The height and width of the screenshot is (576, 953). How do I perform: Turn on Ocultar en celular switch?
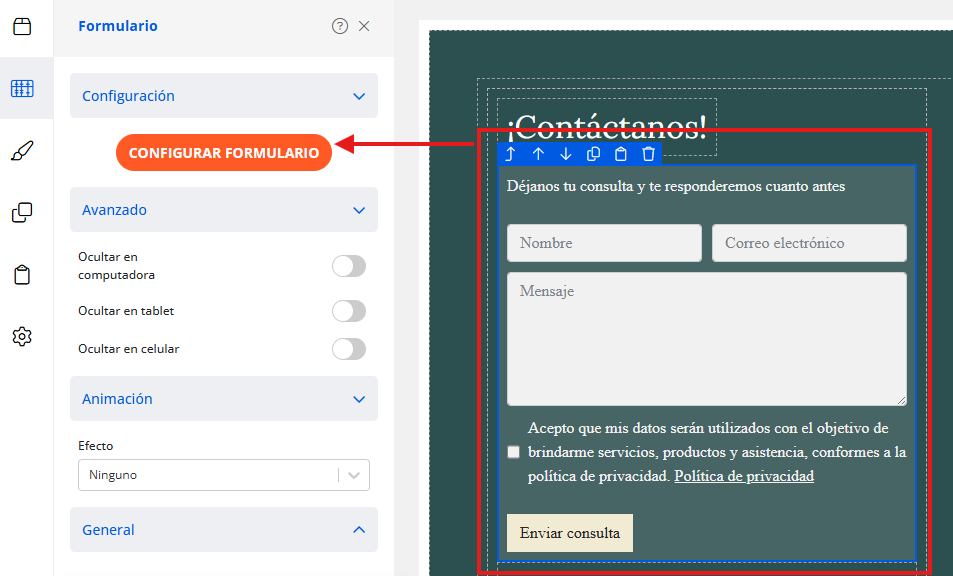coord(349,349)
